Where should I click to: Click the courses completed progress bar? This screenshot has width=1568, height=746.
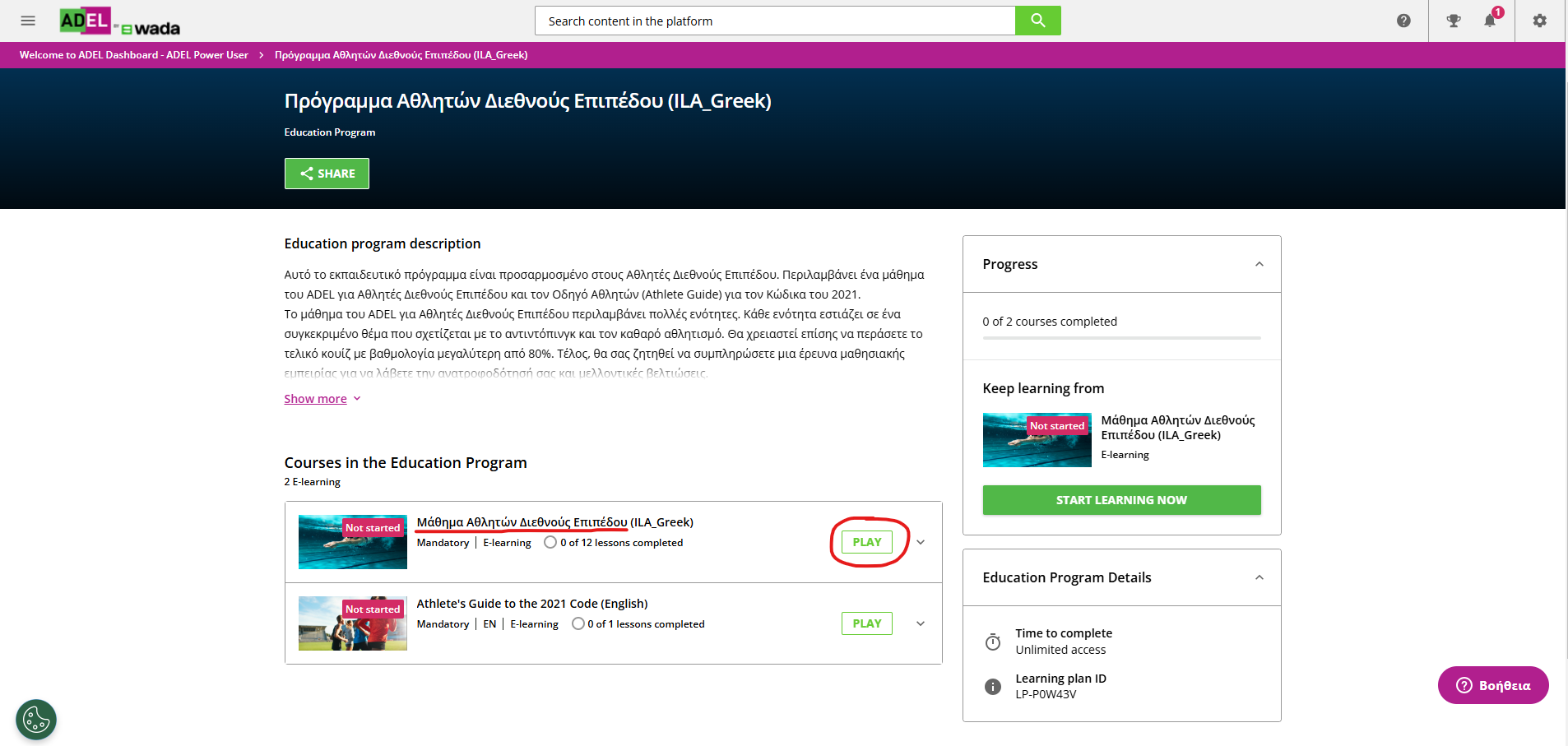tap(1121, 338)
